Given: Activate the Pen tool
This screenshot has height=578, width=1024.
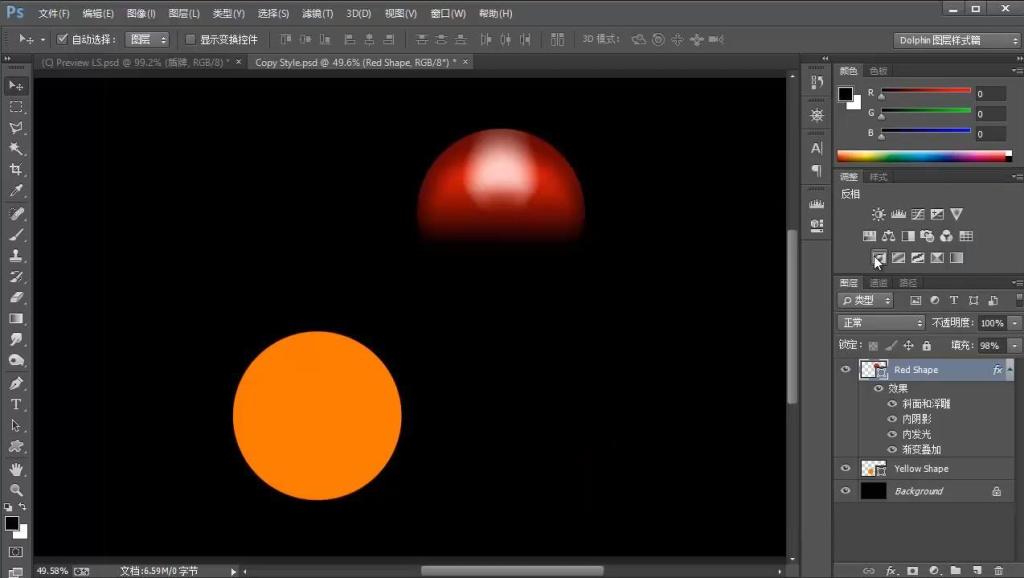Looking at the screenshot, I should 16,383.
